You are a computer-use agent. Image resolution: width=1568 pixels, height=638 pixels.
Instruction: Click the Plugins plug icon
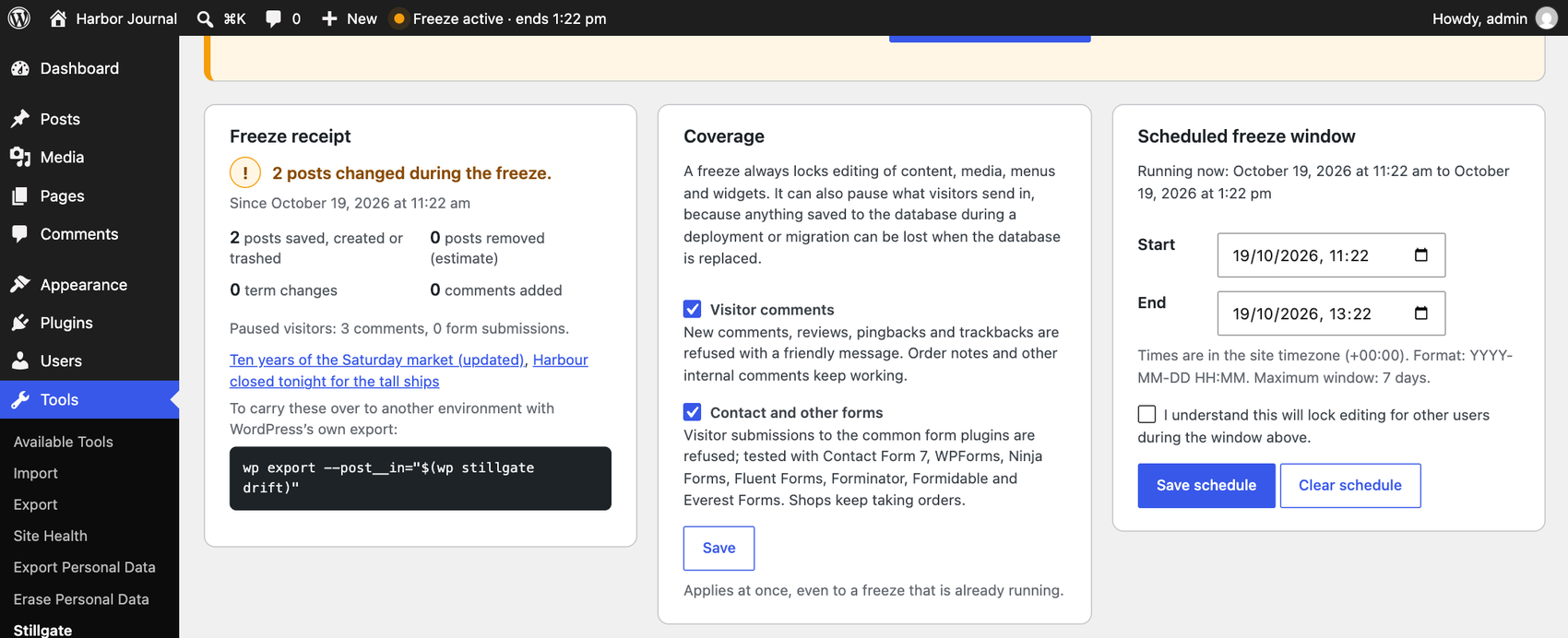click(20, 323)
